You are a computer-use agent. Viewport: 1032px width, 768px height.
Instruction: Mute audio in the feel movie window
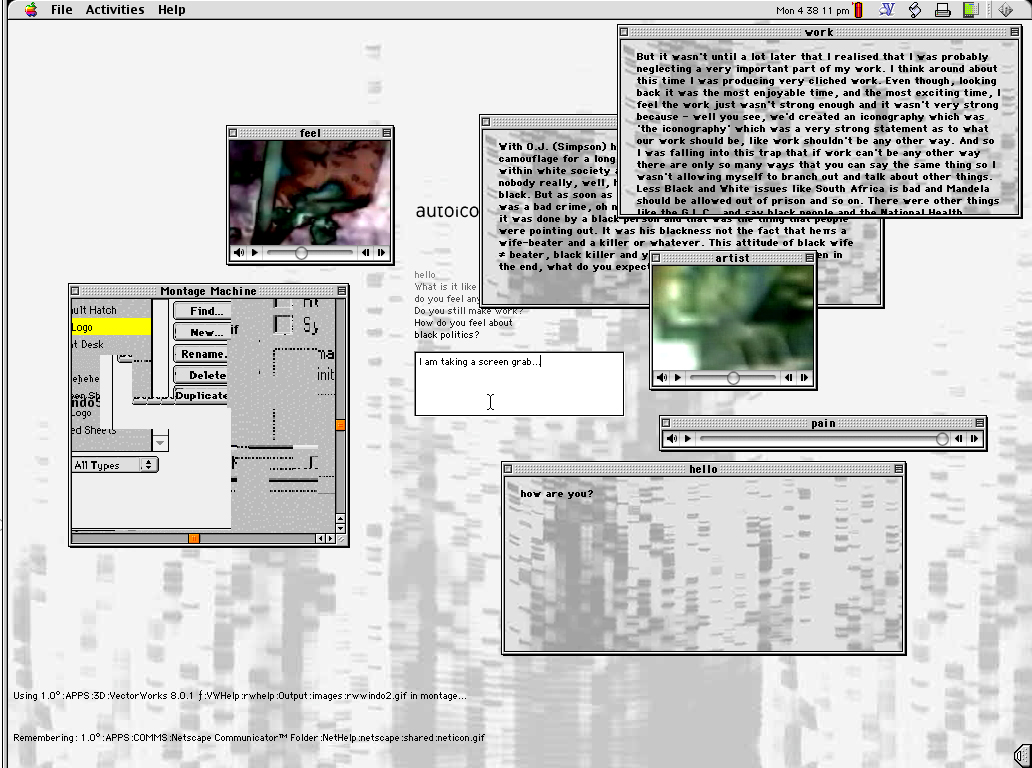coord(238,253)
